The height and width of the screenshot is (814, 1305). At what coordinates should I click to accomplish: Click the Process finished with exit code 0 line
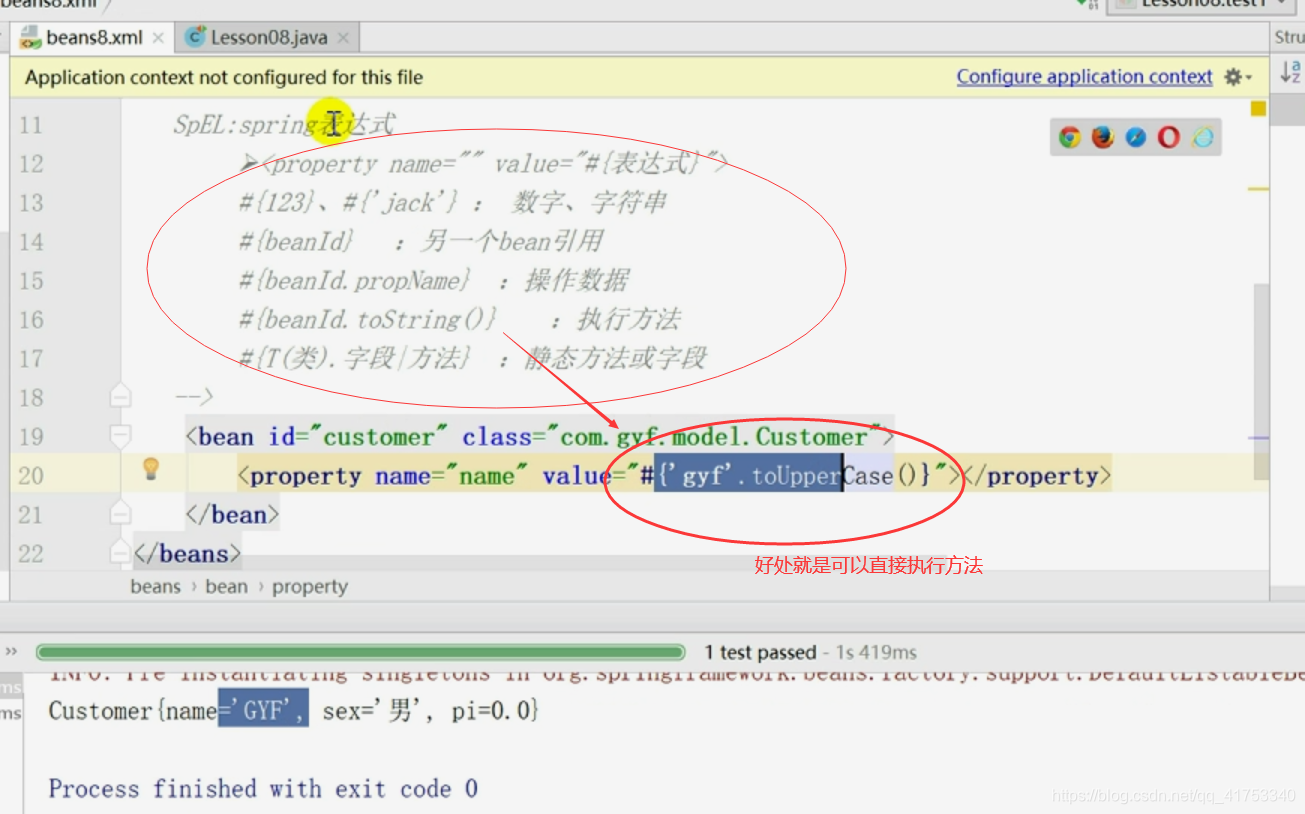(x=263, y=788)
